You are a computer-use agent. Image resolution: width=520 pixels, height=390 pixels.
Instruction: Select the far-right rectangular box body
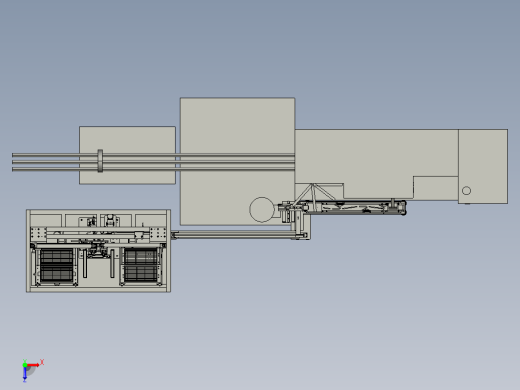(483, 166)
